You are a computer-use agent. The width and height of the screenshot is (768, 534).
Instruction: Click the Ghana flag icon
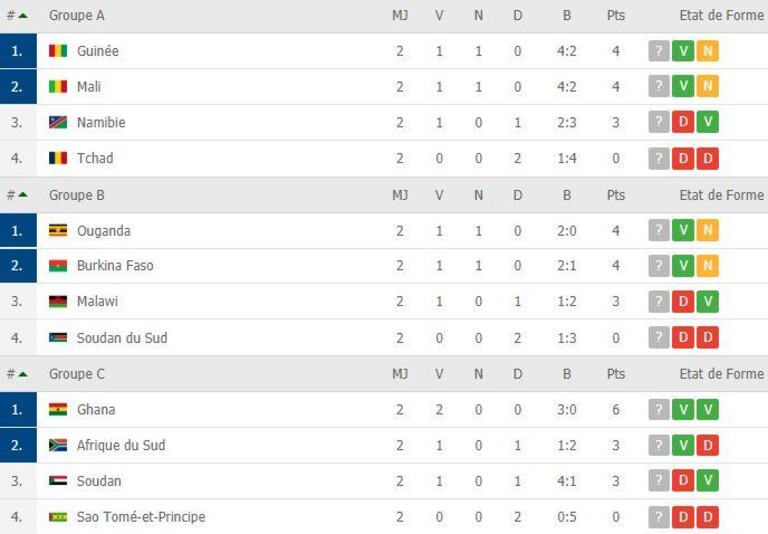click(58, 409)
